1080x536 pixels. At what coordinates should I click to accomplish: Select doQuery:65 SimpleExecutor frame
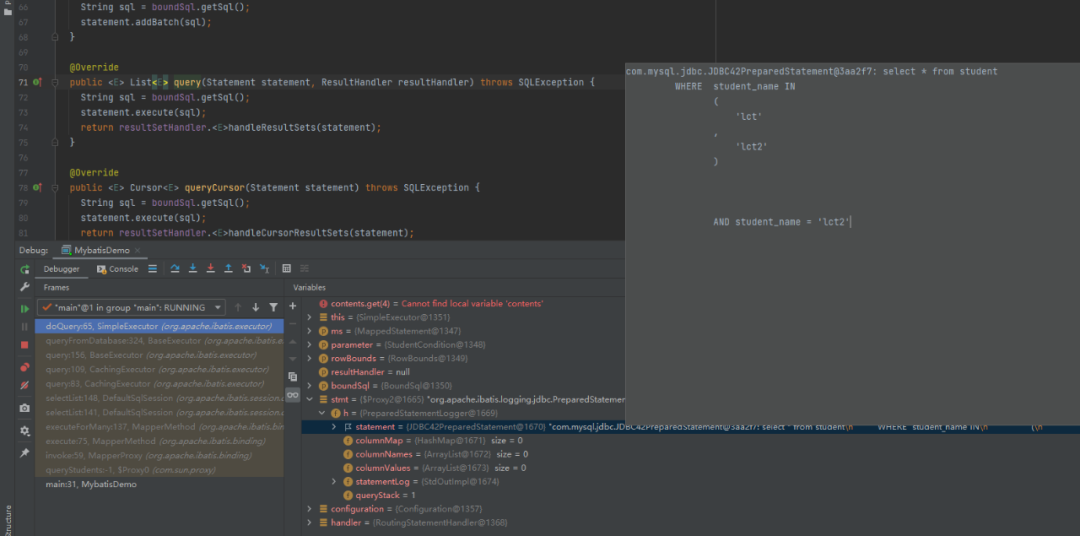[x=159, y=327]
